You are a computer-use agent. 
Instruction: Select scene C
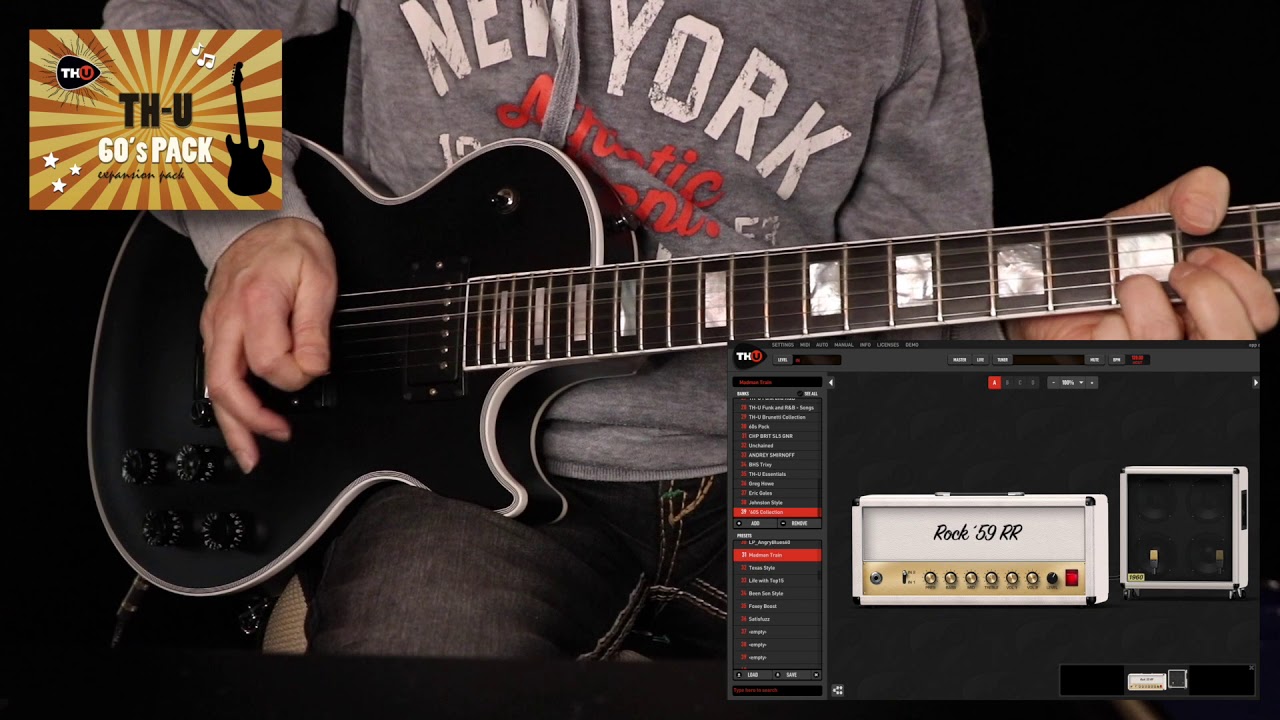click(x=1020, y=382)
